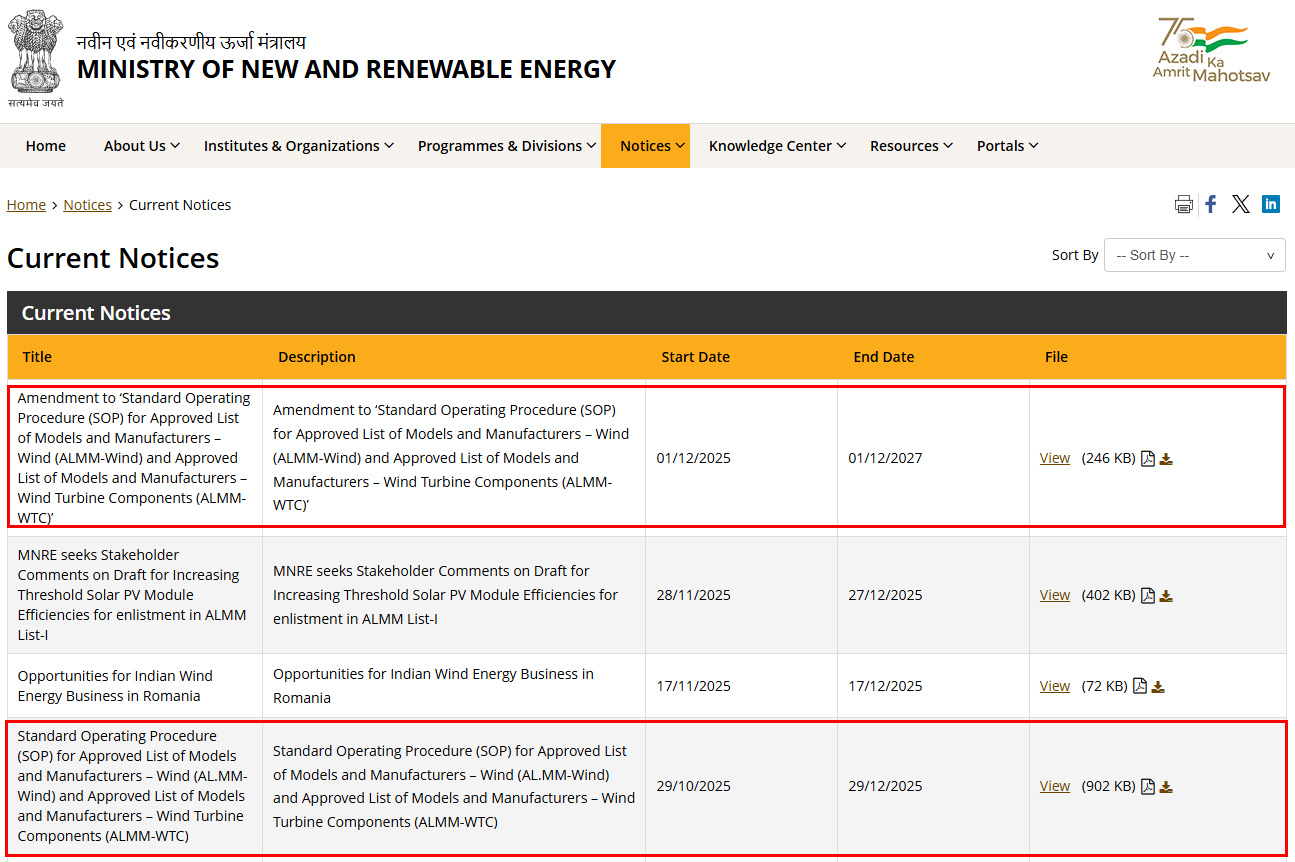Click the Notices breadcrumb link

tap(87, 205)
